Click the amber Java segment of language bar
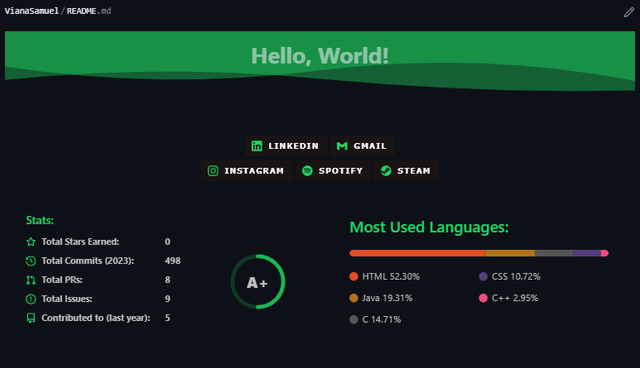 (510, 253)
